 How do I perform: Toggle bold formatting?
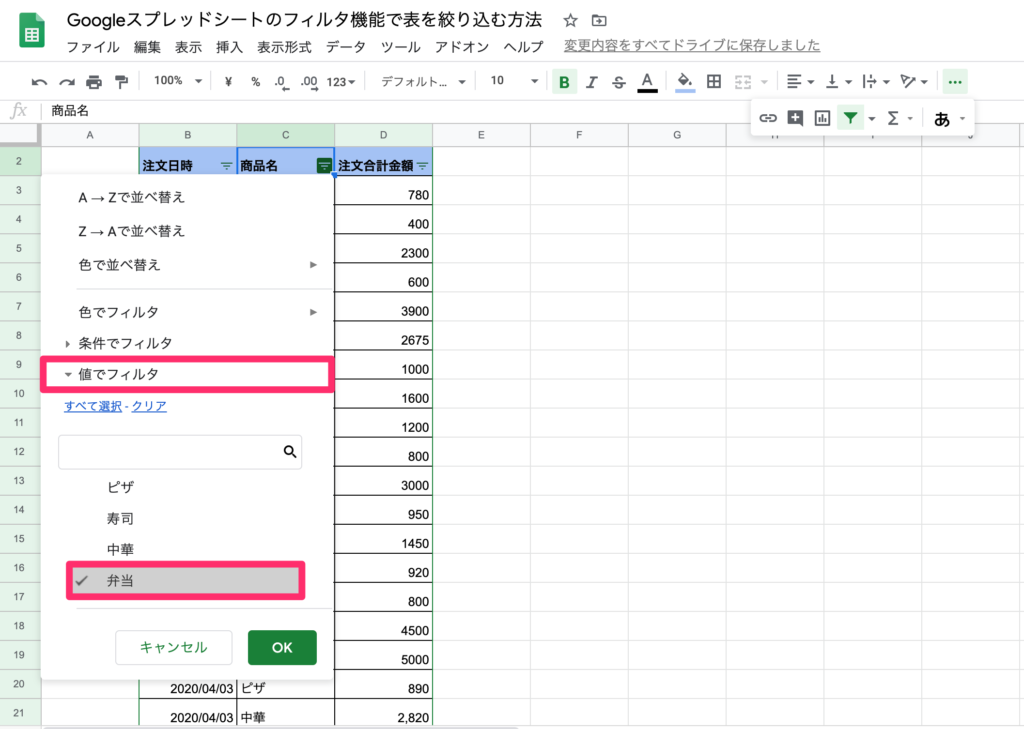[565, 80]
